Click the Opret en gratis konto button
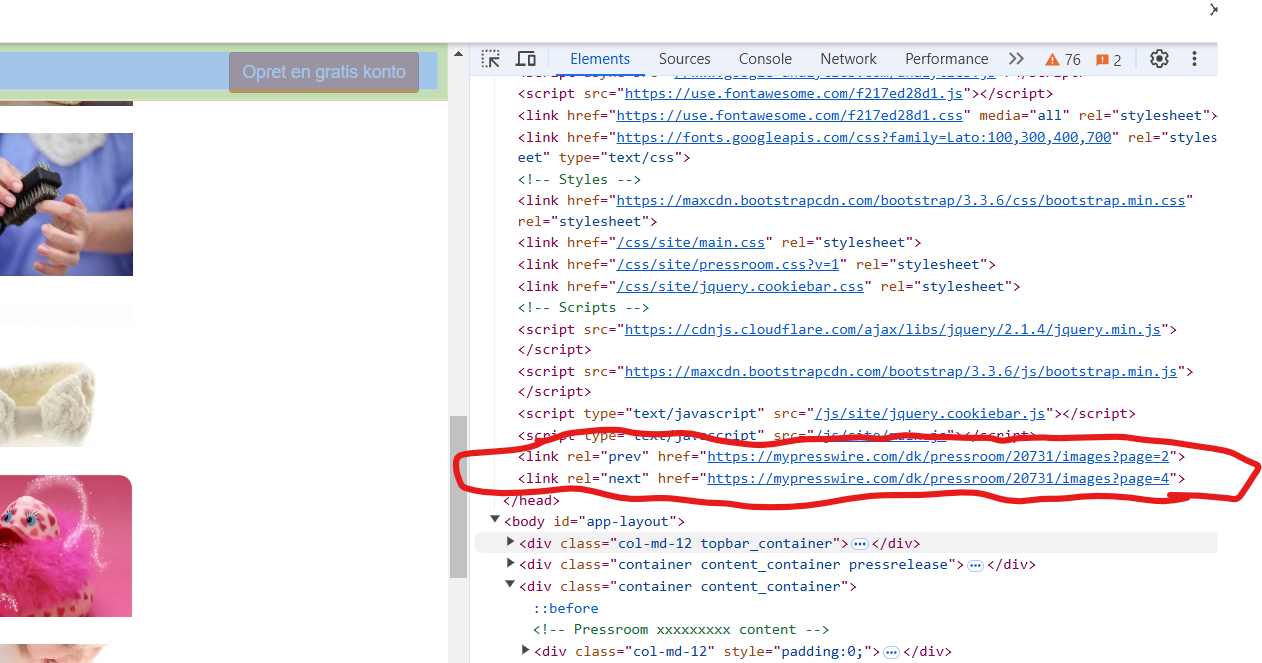Image resolution: width=1262 pixels, height=663 pixels. pyautogui.click(x=324, y=72)
